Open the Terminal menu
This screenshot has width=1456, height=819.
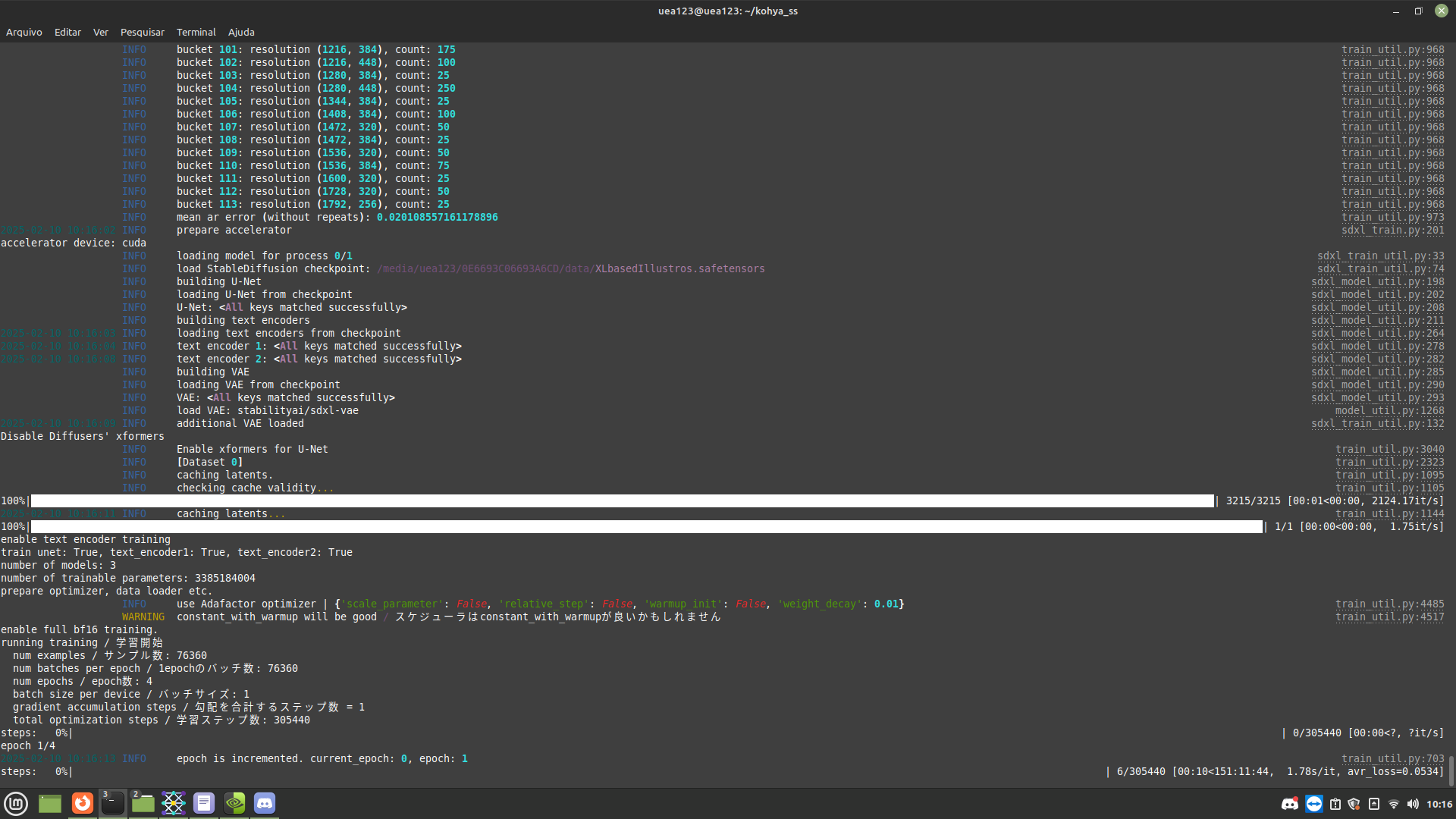tap(196, 32)
